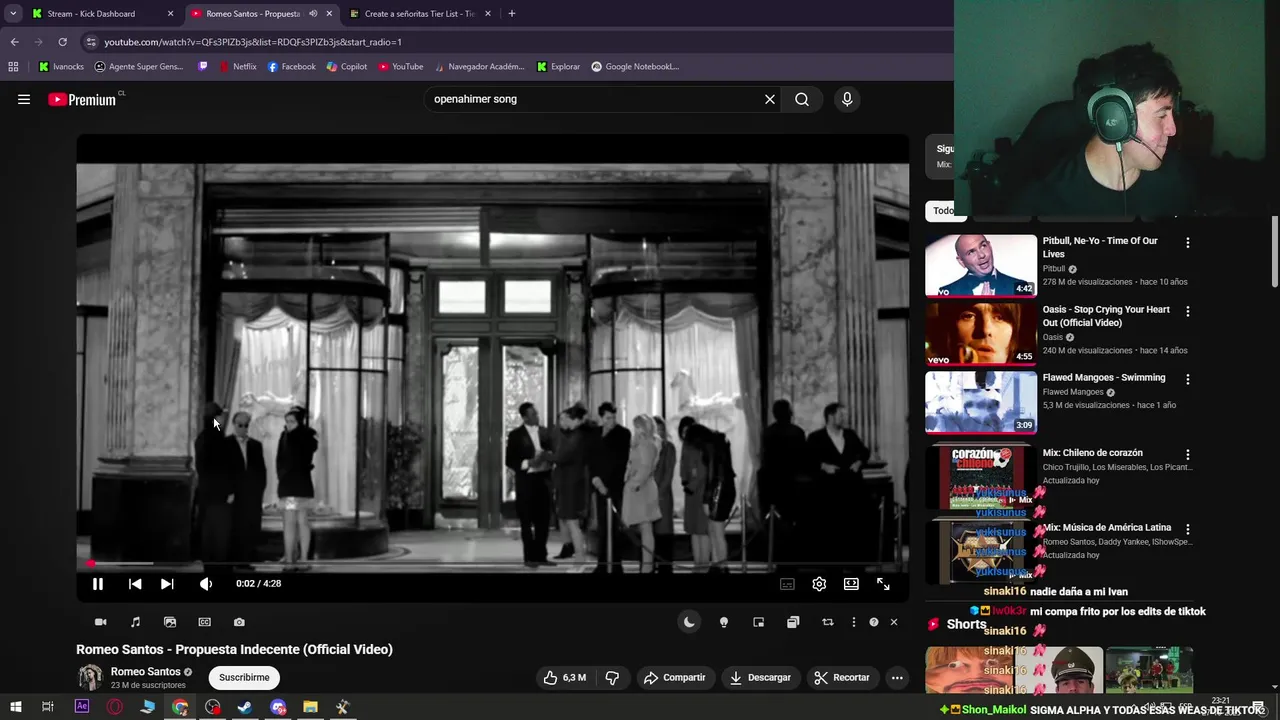Click the stacked windows pop-out icon
The width and height of the screenshot is (1280, 720).
point(793,622)
